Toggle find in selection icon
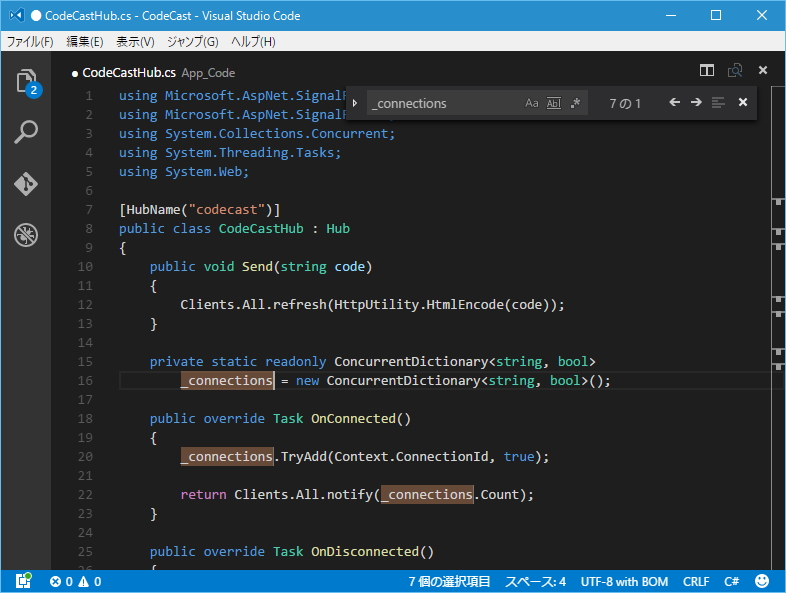Image resolution: width=786 pixels, height=593 pixels. 718,103
